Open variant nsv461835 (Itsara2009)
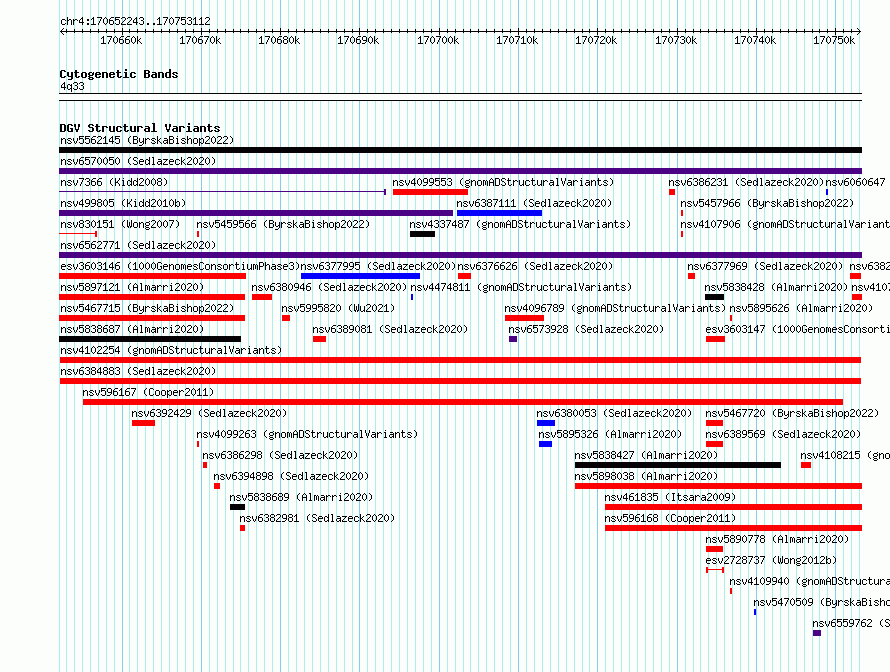This screenshot has width=890, height=672. (670, 497)
